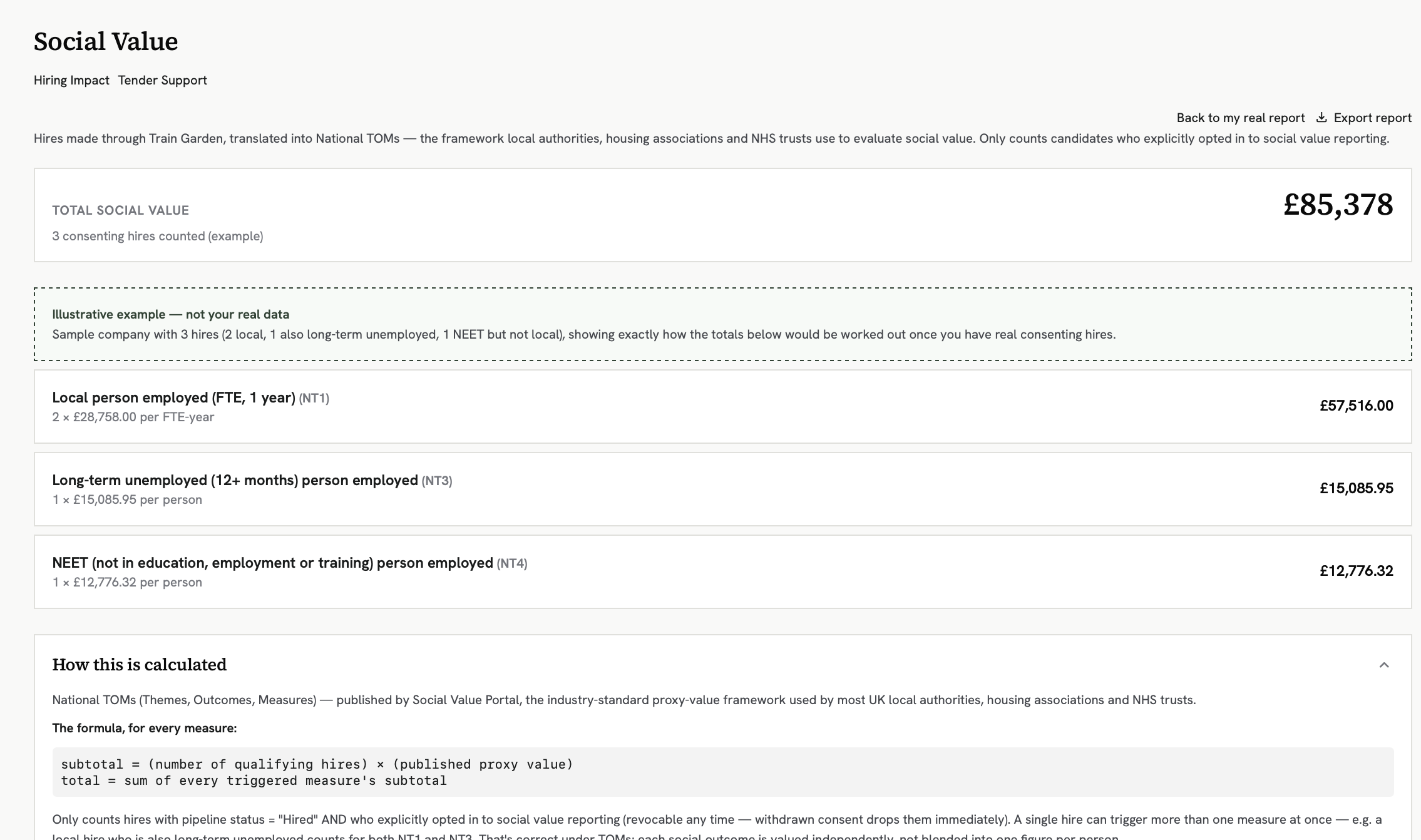The image size is (1421, 840).
Task: Click the Export report label
Action: click(x=1372, y=118)
